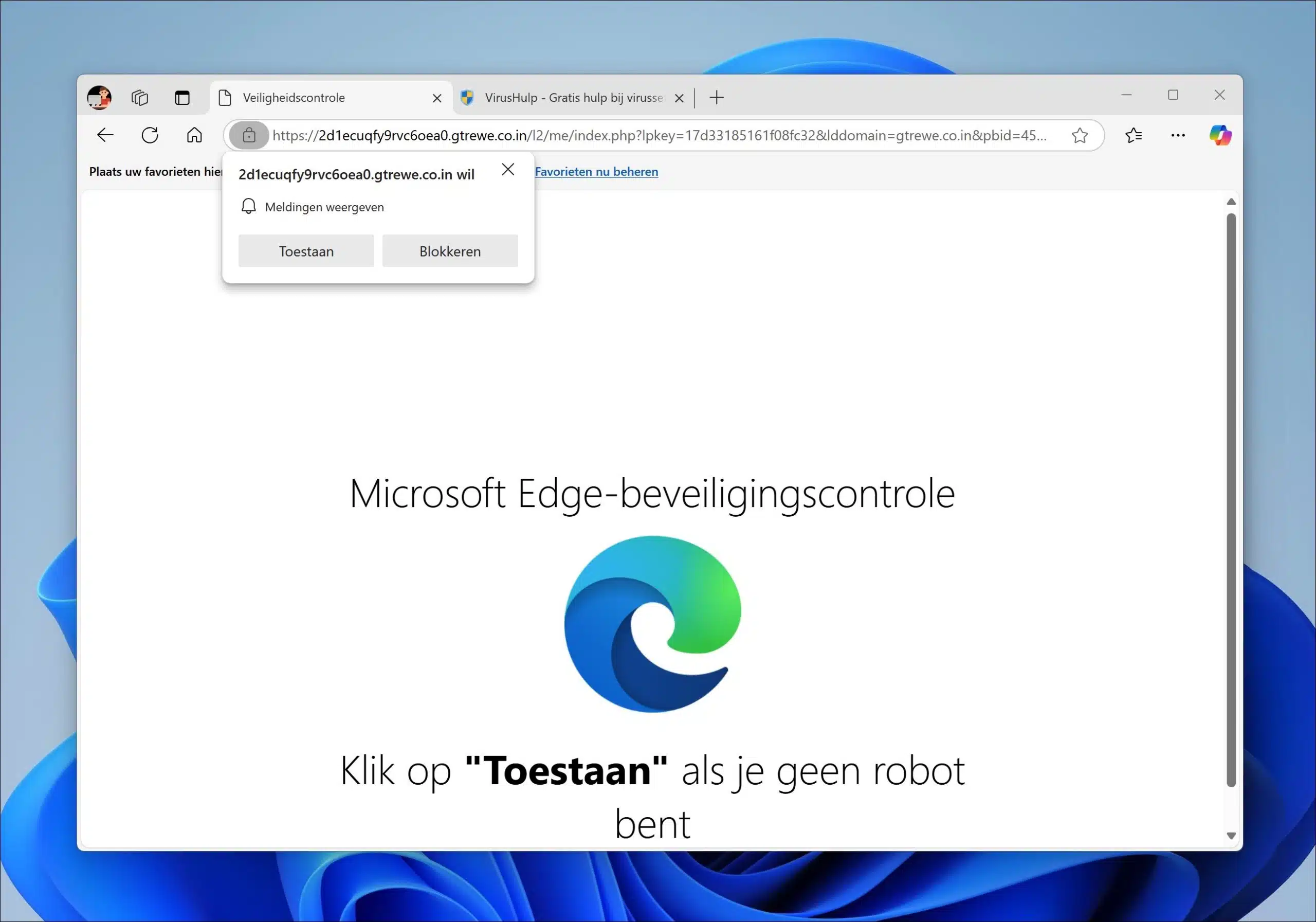Viewport: 1316px width, 922px height.
Task: Open the Edge profile avatar menu
Action: pyautogui.click(x=99, y=98)
